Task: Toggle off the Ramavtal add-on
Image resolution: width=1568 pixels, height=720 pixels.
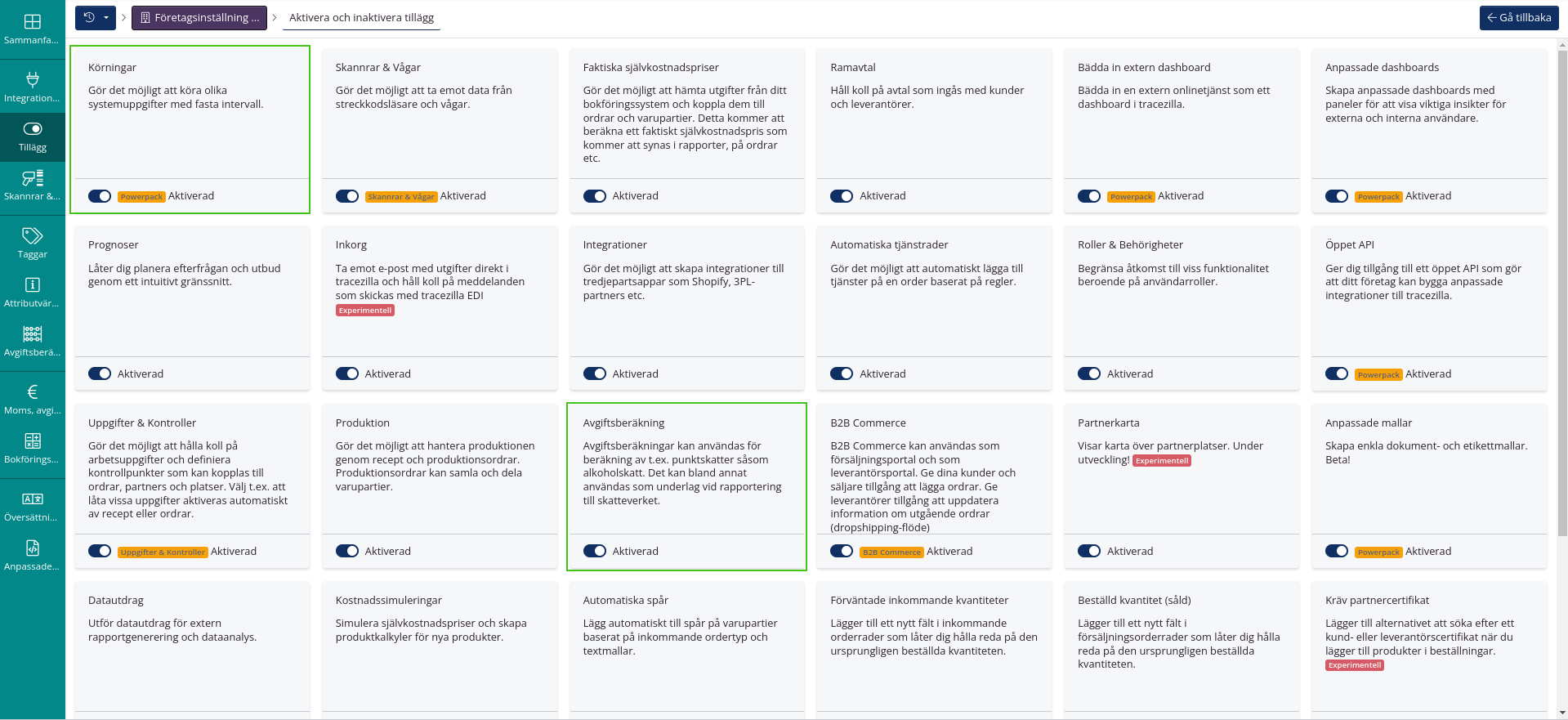Action: [x=842, y=196]
